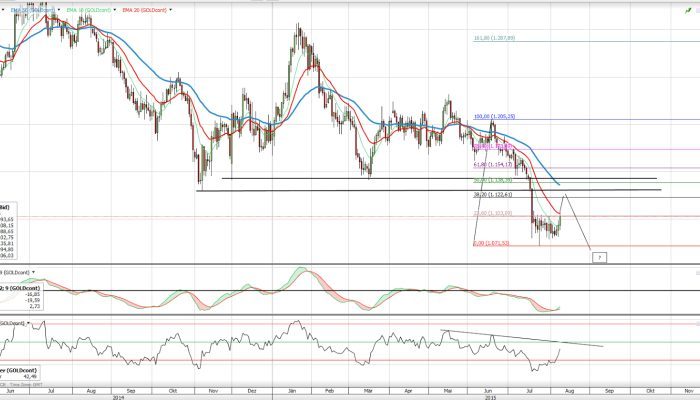Click the MACD value 2,73
Screen dimensions: 700x400
pos(34,306)
